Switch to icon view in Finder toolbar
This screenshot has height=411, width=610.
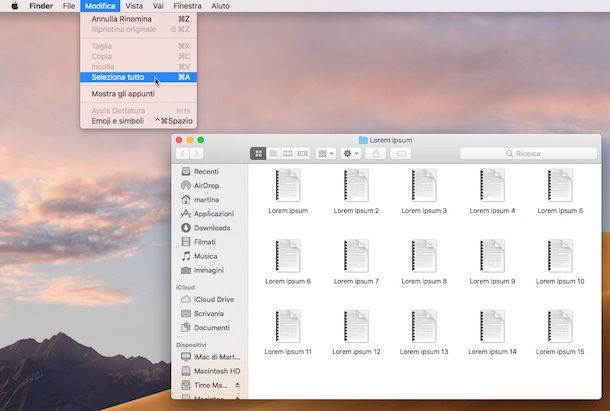point(258,154)
